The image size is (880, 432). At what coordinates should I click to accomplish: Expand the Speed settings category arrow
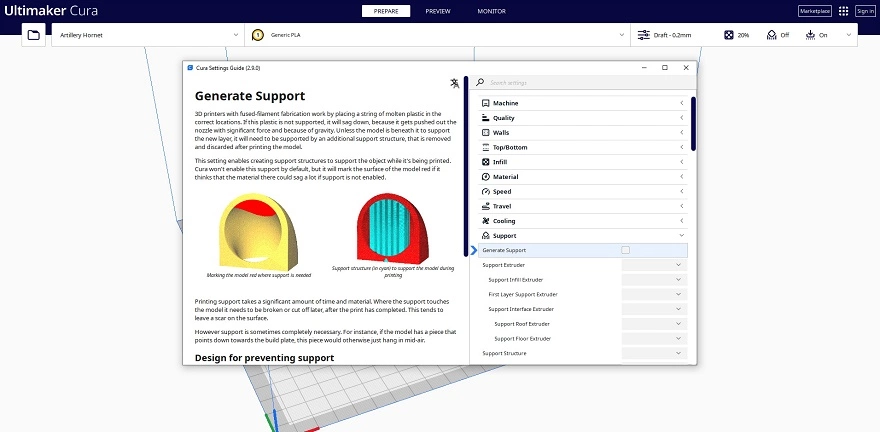[681, 191]
